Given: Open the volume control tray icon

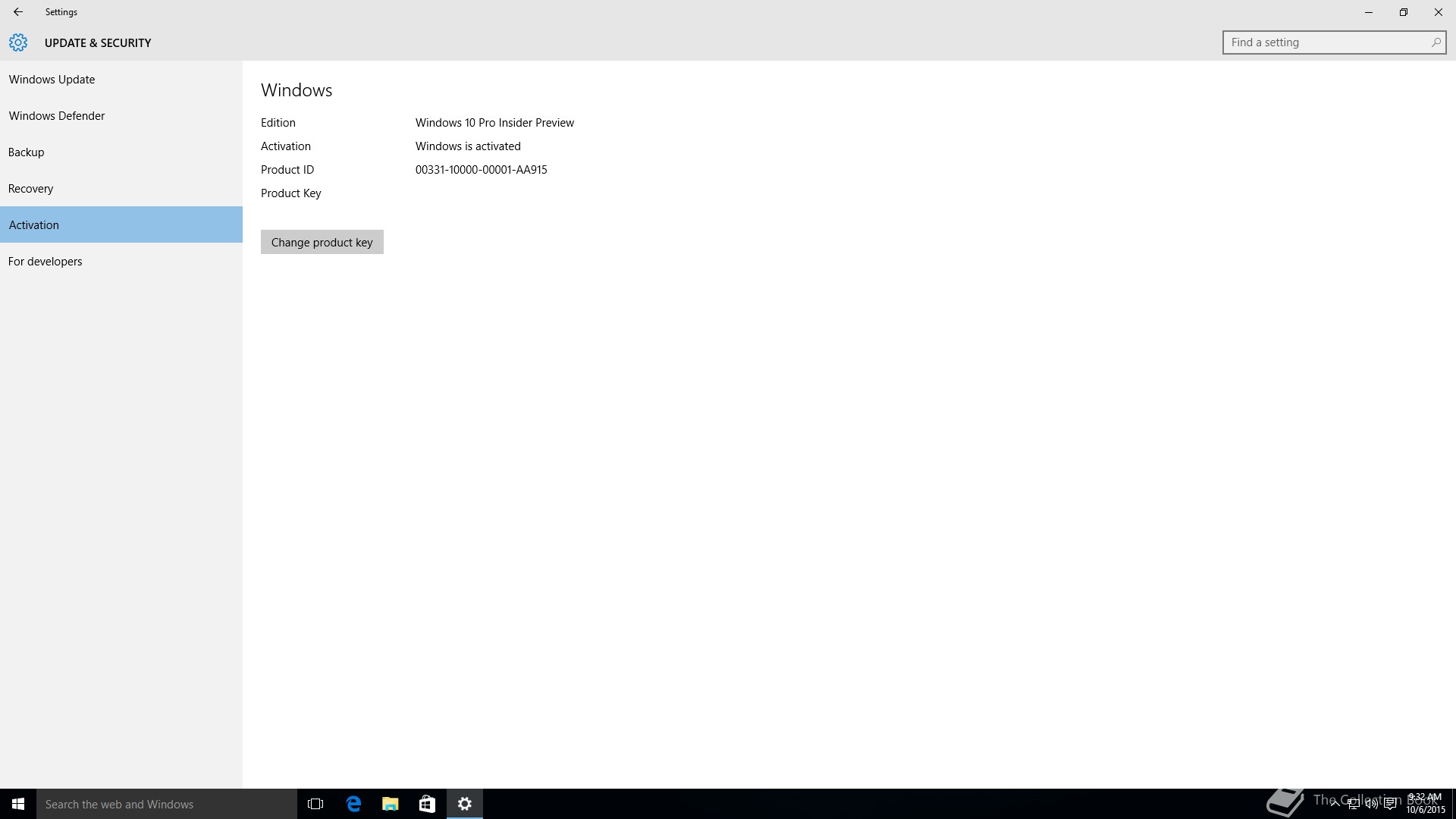Looking at the screenshot, I should pos(1371,804).
